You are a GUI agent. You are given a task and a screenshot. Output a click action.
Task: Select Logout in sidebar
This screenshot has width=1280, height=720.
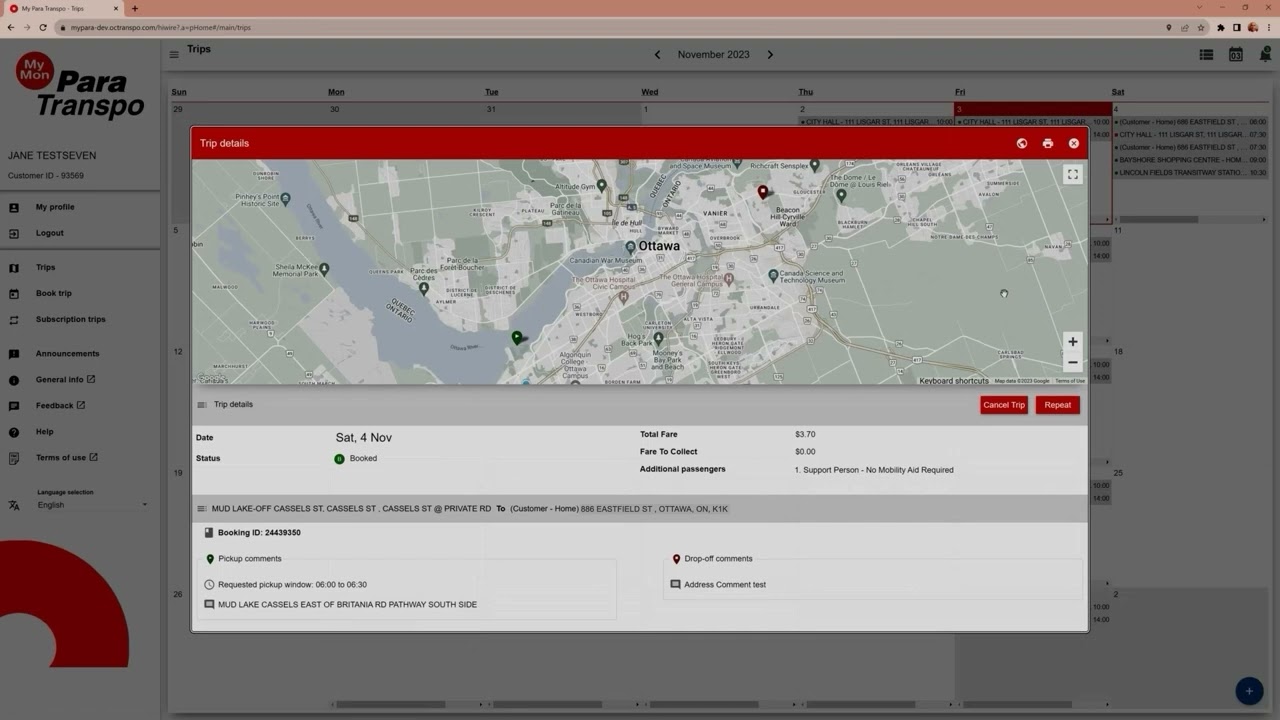tap(50, 233)
